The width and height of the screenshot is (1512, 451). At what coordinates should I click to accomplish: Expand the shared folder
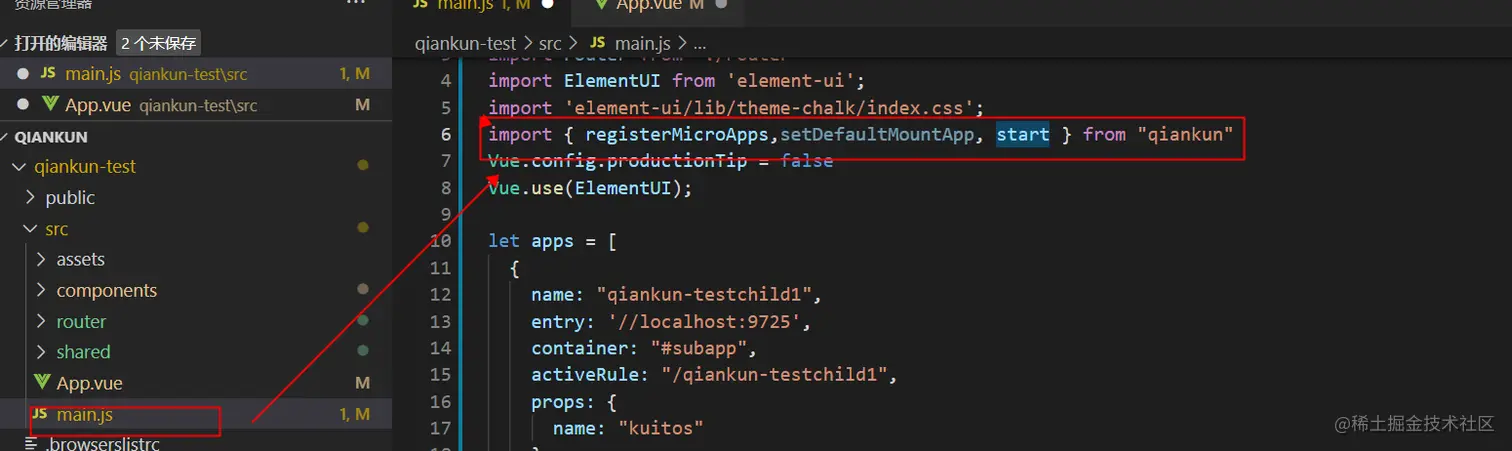point(41,352)
